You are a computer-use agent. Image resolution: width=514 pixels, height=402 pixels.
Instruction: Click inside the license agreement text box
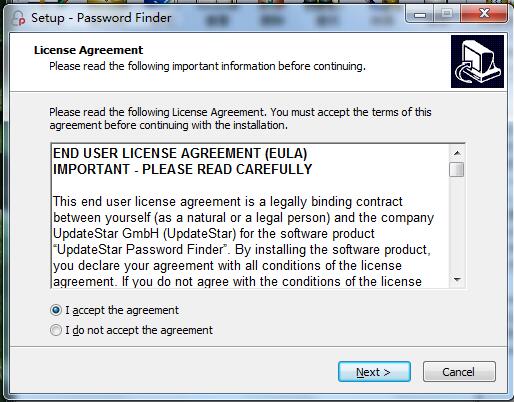point(249,215)
